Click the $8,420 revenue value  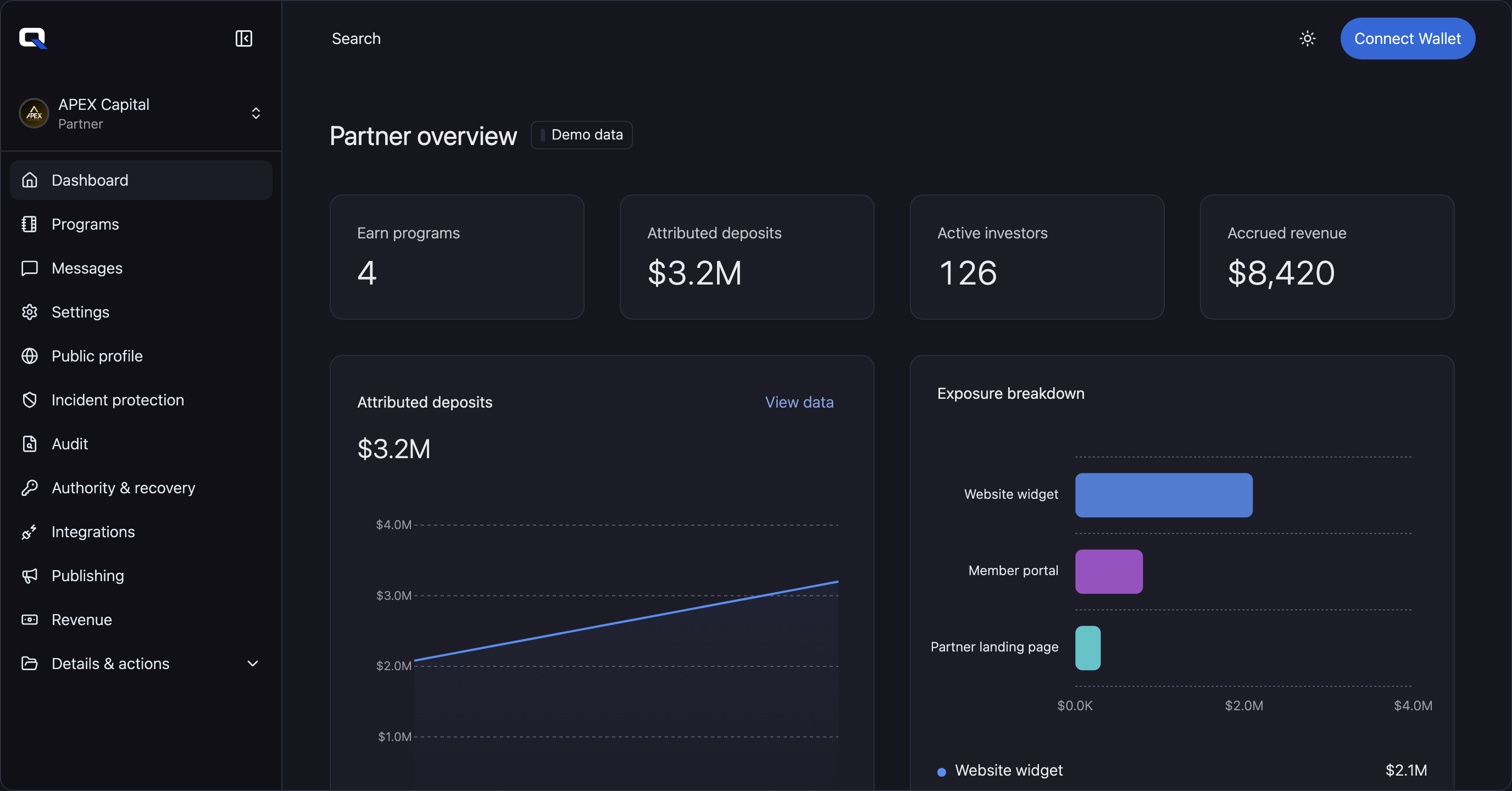(x=1281, y=274)
